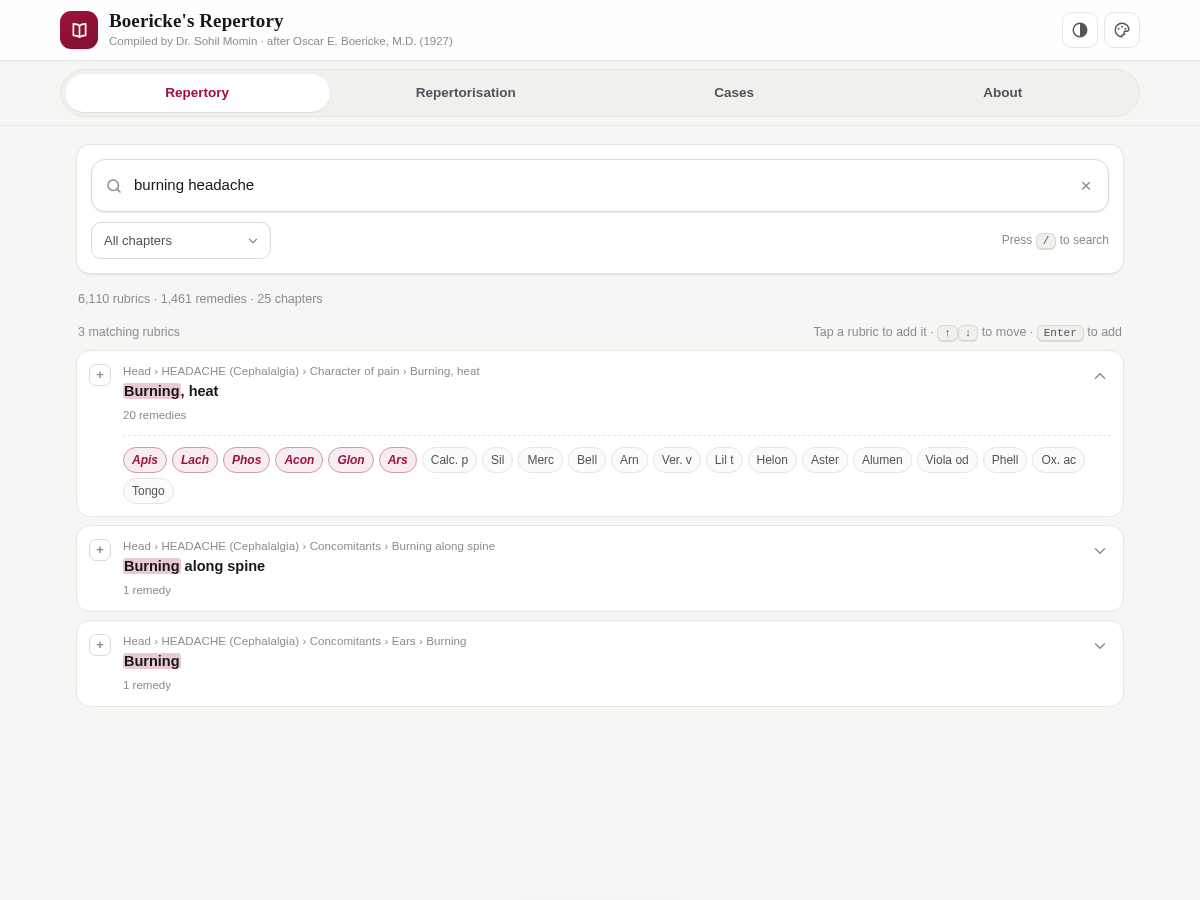1200x900 pixels.
Task: Select the Ars remedy chip
Action: pyautogui.click(x=398, y=460)
